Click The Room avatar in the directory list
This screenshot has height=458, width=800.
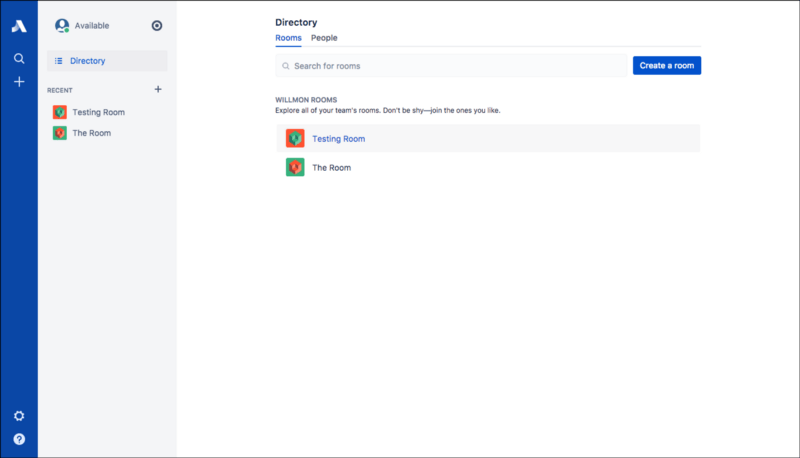coord(295,168)
